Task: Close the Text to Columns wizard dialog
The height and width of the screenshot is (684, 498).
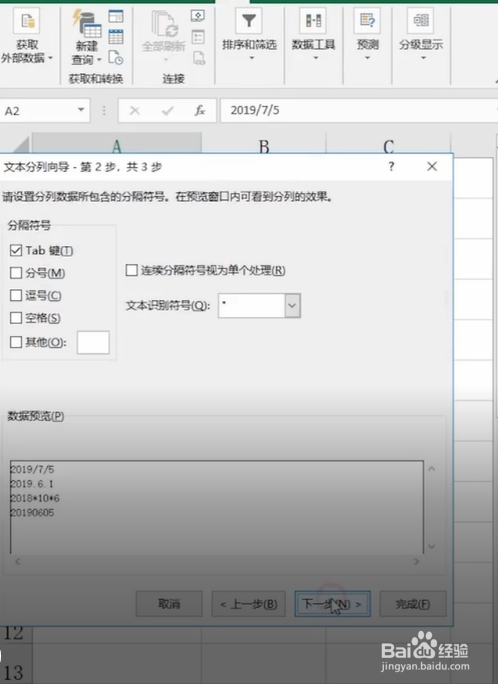Action: tap(432, 166)
